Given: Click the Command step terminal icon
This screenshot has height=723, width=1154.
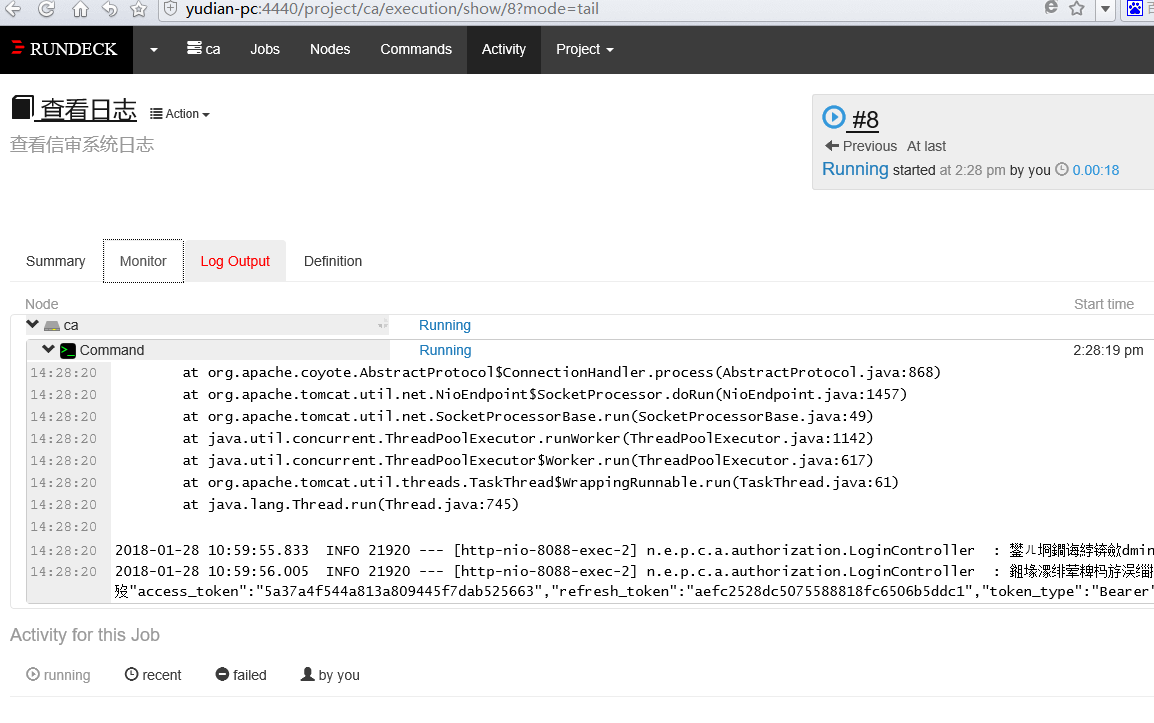Looking at the screenshot, I should (x=68, y=350).
